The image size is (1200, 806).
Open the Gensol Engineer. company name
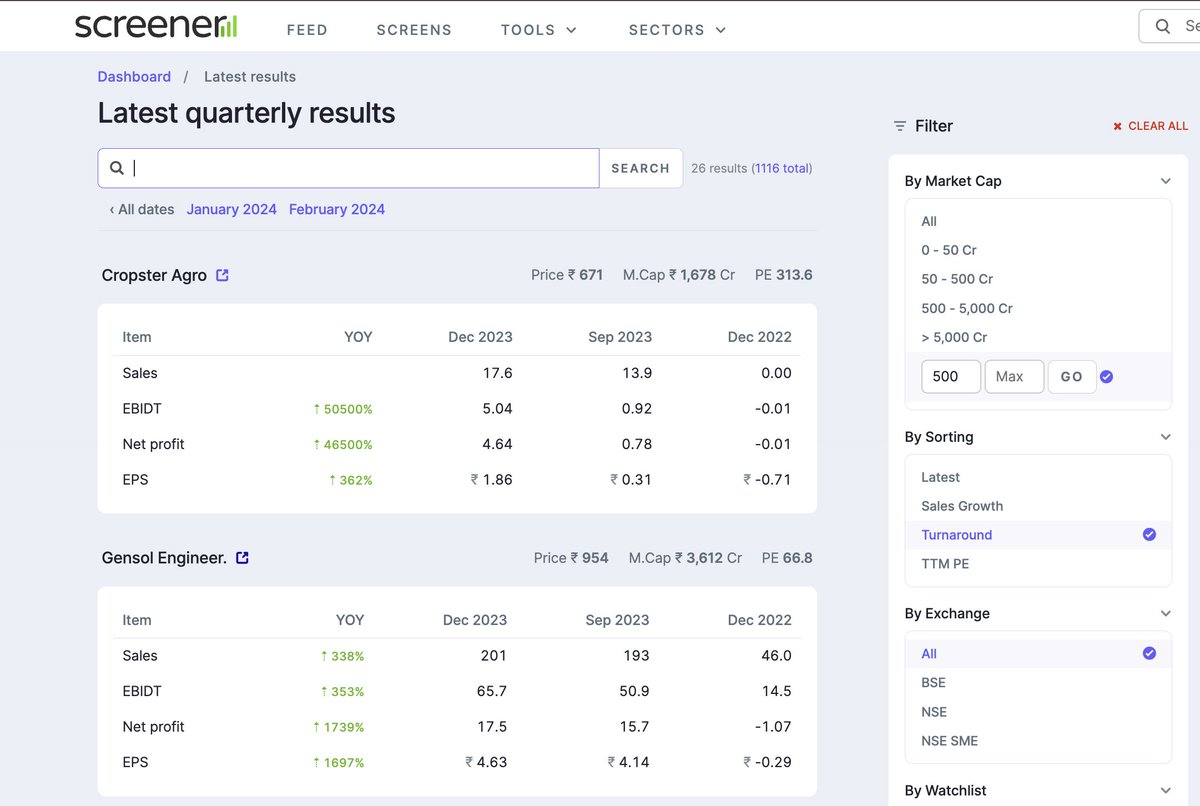pyautogui.click(x=164, y=558)
